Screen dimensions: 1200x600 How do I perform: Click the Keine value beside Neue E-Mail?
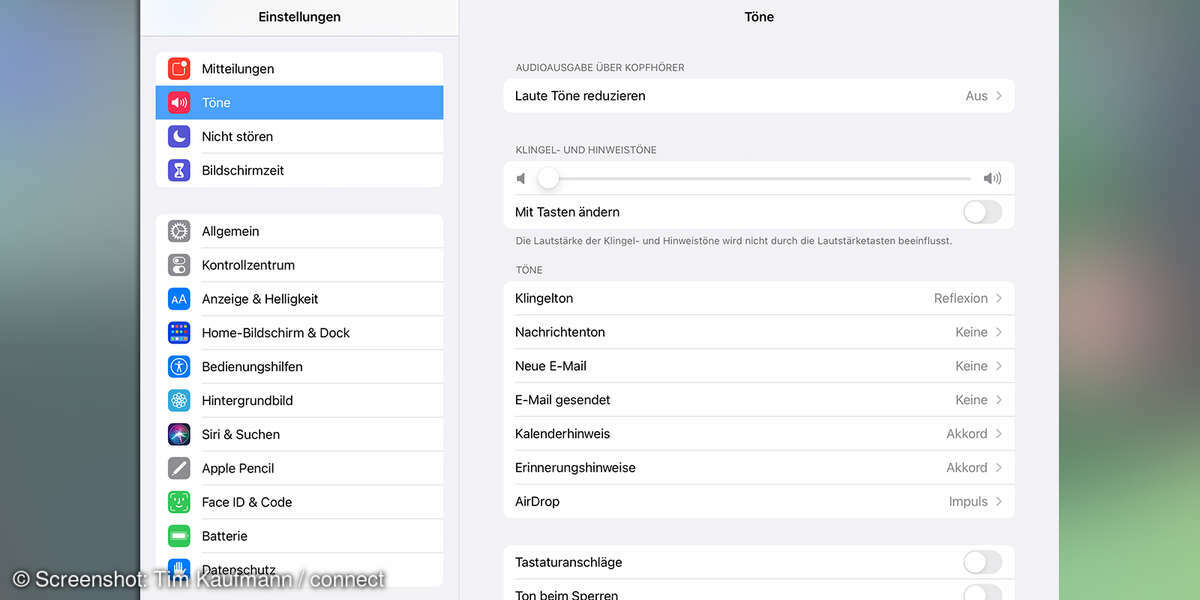[x=972, y=366]
